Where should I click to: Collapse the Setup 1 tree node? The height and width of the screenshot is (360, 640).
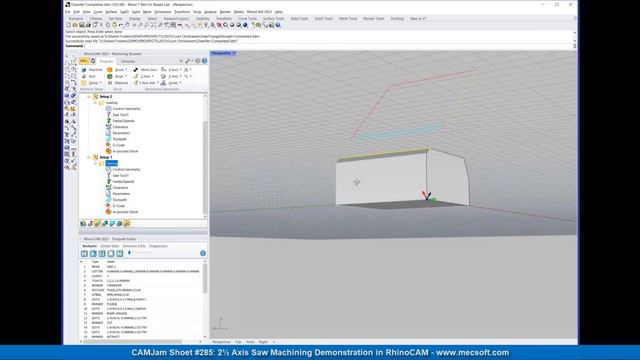coord(89,157)
